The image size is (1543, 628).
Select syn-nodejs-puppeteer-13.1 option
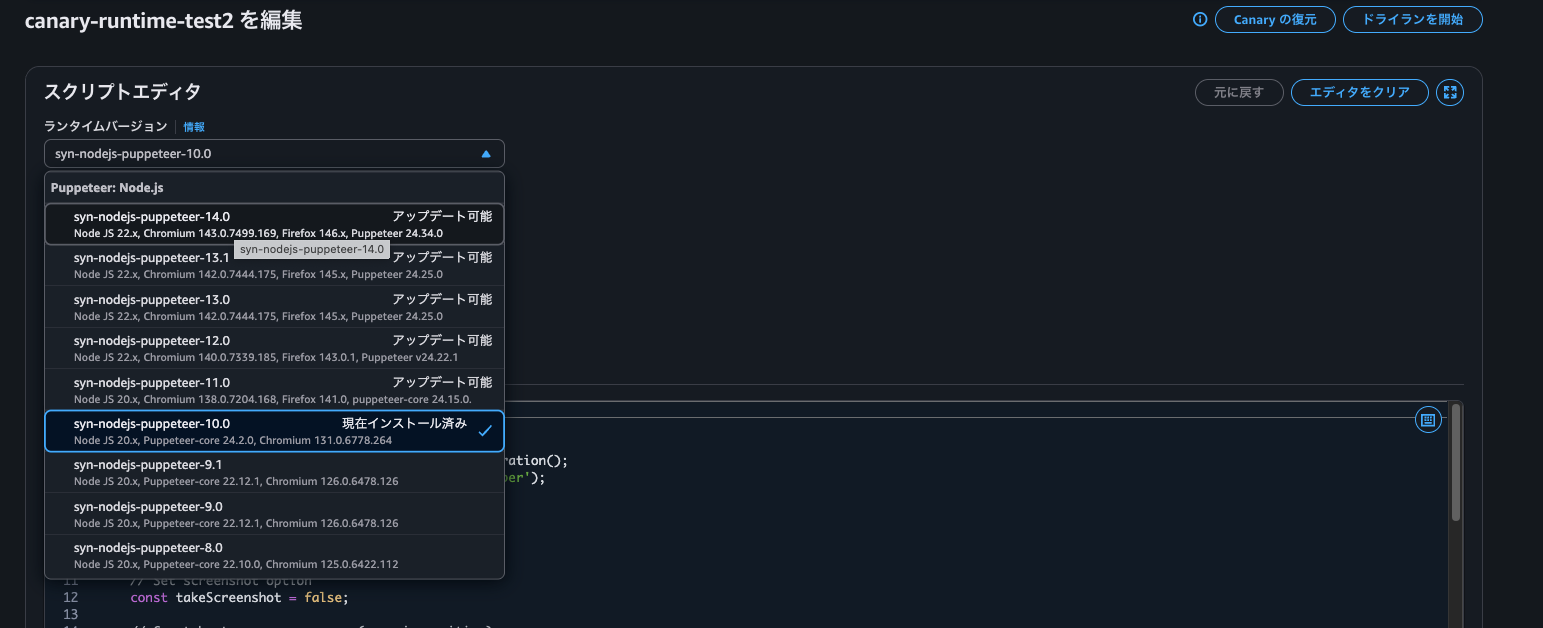tap(274, 265)
